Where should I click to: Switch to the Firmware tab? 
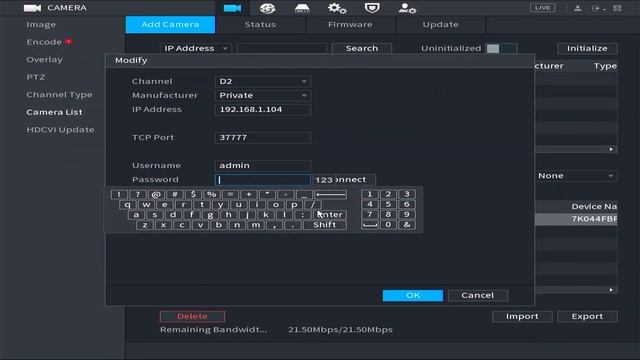tap(350, 24)
